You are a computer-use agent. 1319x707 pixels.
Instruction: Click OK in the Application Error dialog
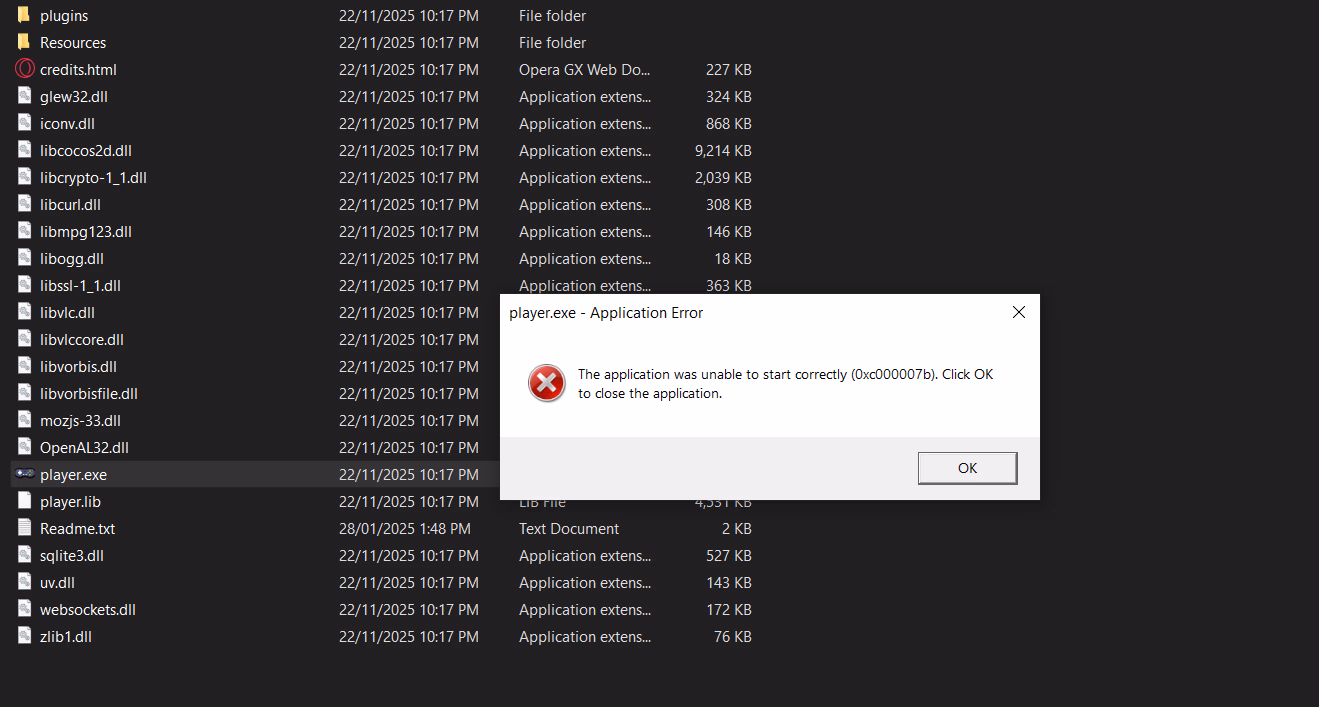point(967,468)
